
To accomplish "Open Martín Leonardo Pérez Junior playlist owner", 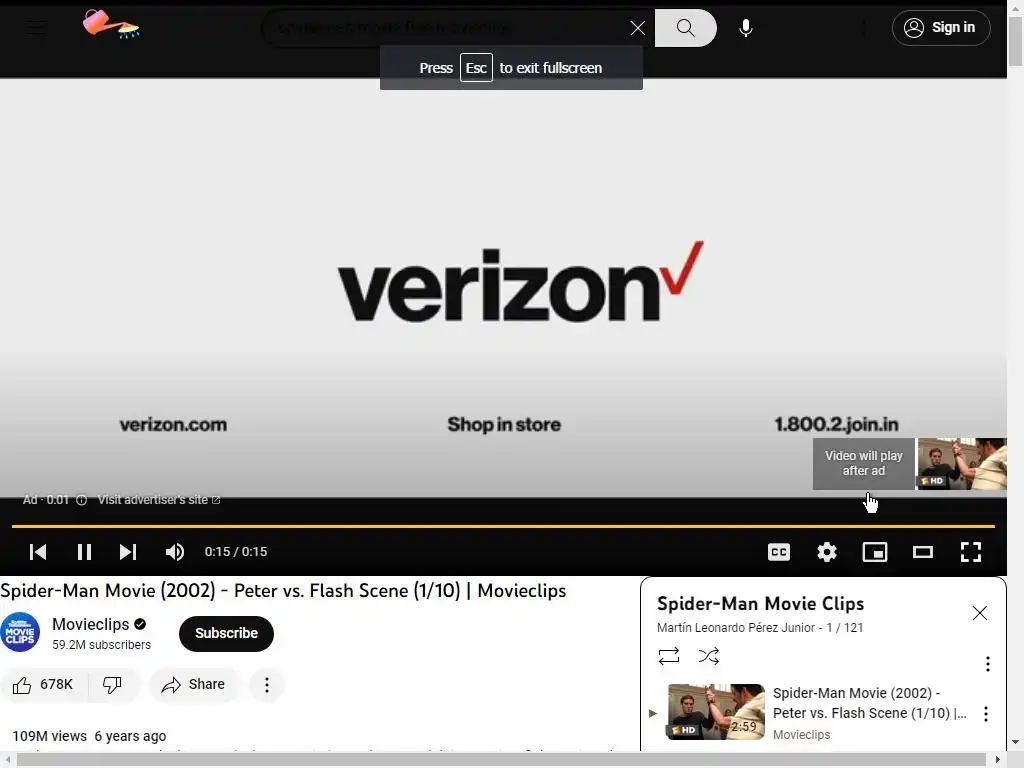I will (735, 628).
